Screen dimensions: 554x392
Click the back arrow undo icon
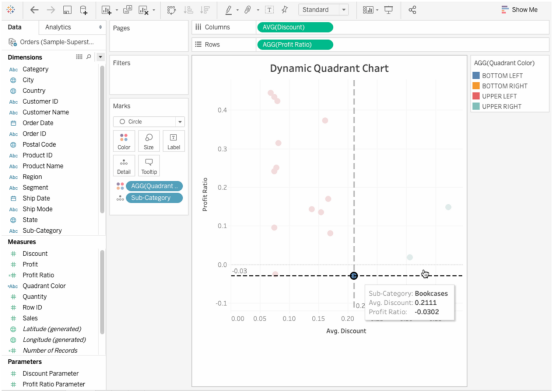pyautogui.click(x=34, y=10)
